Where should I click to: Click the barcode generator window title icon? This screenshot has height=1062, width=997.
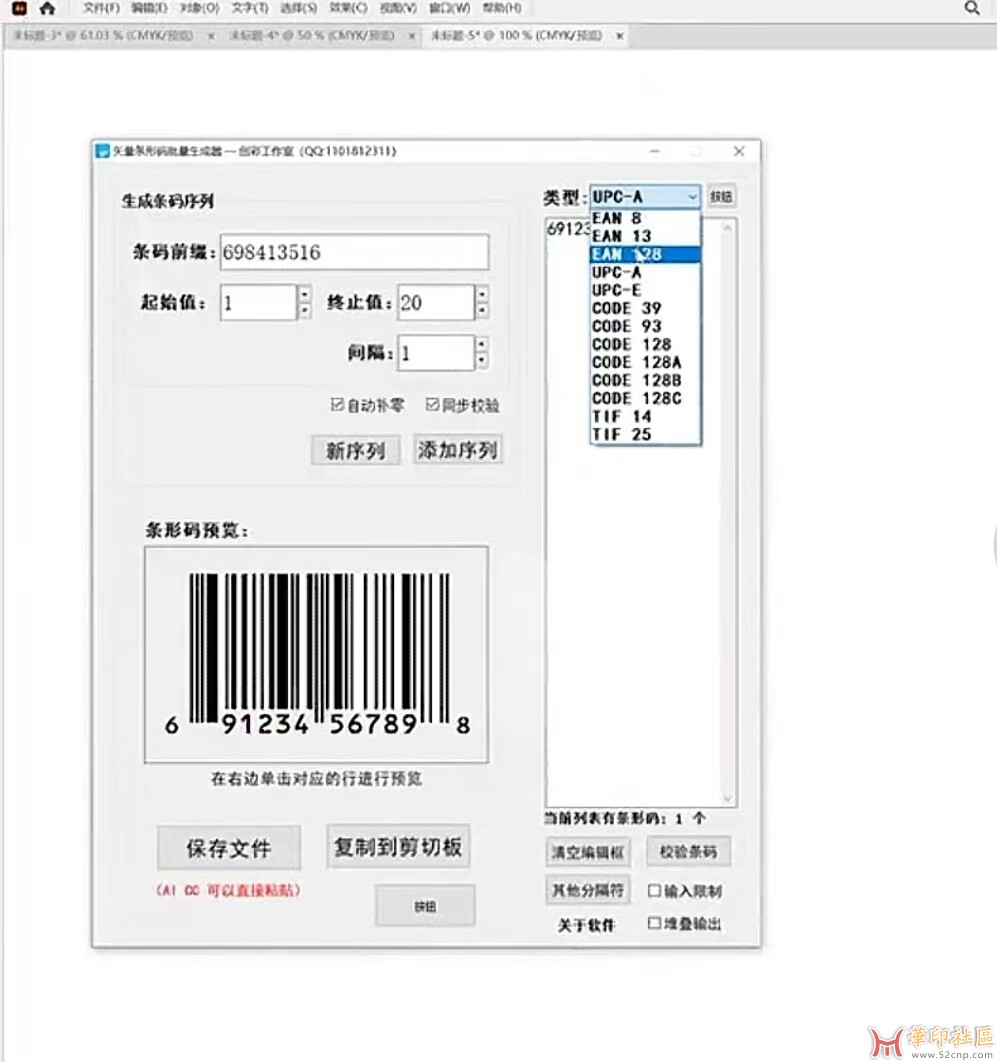coord(103,150)
